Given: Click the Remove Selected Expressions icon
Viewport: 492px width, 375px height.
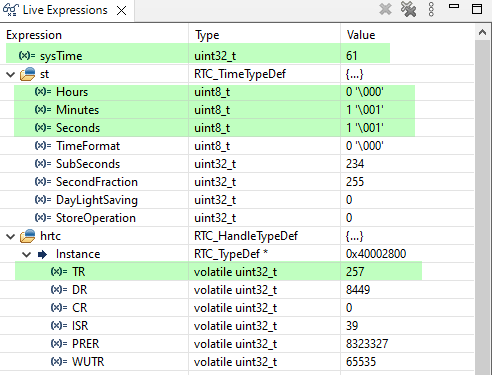Looking at the screenshot, I should [385, 9].
